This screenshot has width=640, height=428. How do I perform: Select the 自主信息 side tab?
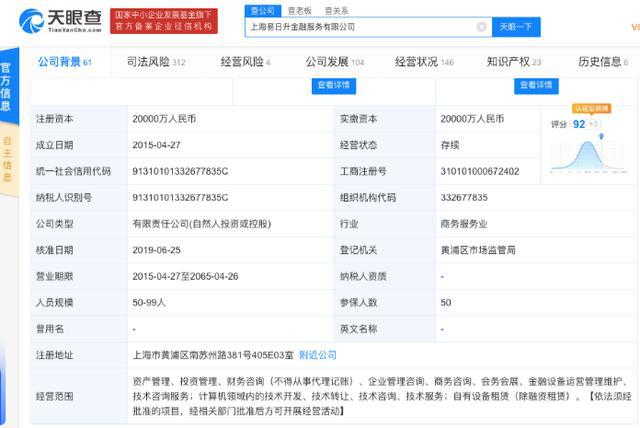tap(8, 160)
